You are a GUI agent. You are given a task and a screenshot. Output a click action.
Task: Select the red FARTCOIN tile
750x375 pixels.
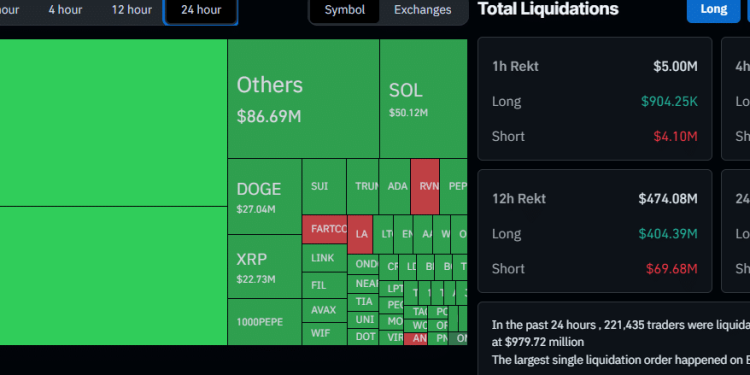pos(324,229)
